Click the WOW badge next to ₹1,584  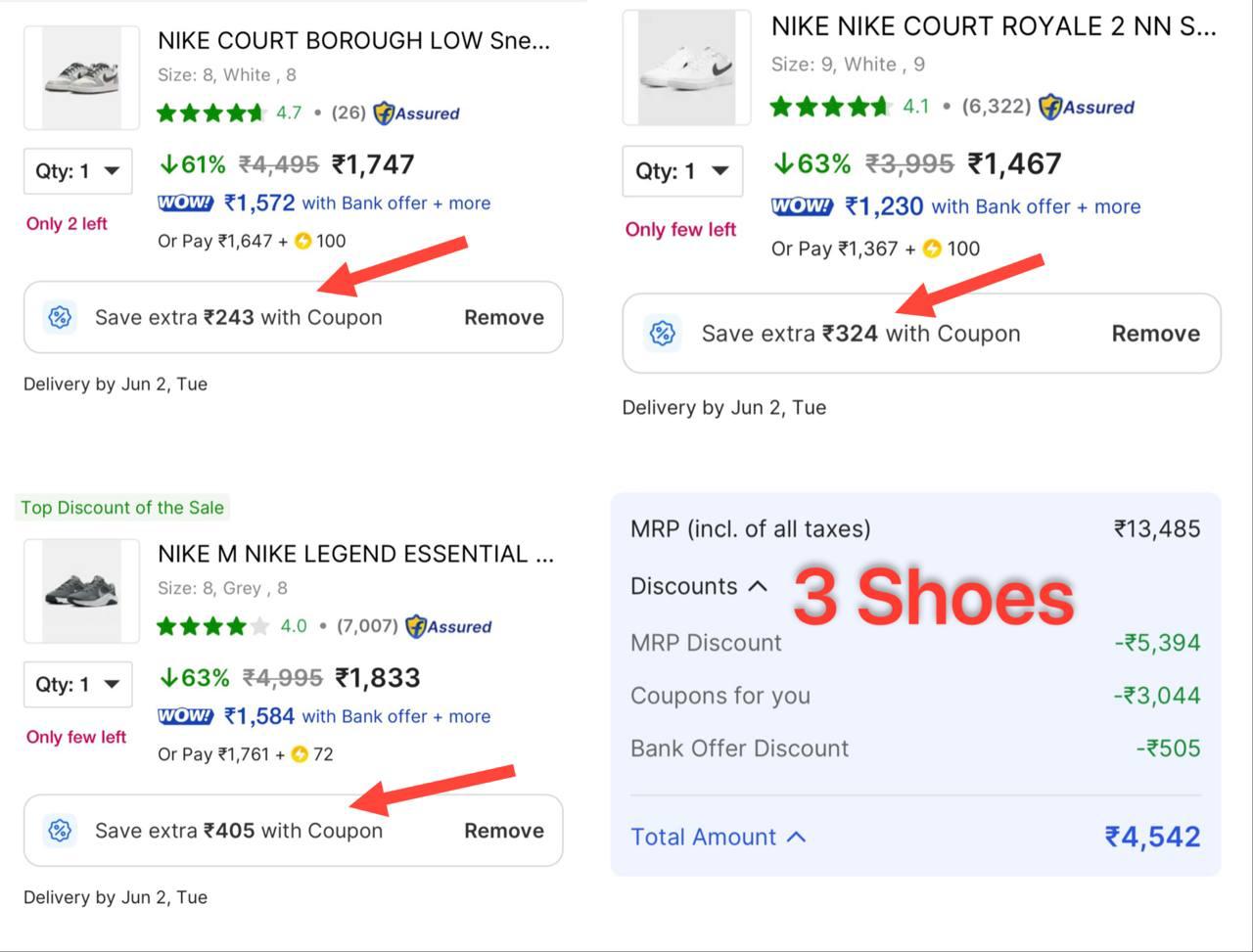[185, 716]
